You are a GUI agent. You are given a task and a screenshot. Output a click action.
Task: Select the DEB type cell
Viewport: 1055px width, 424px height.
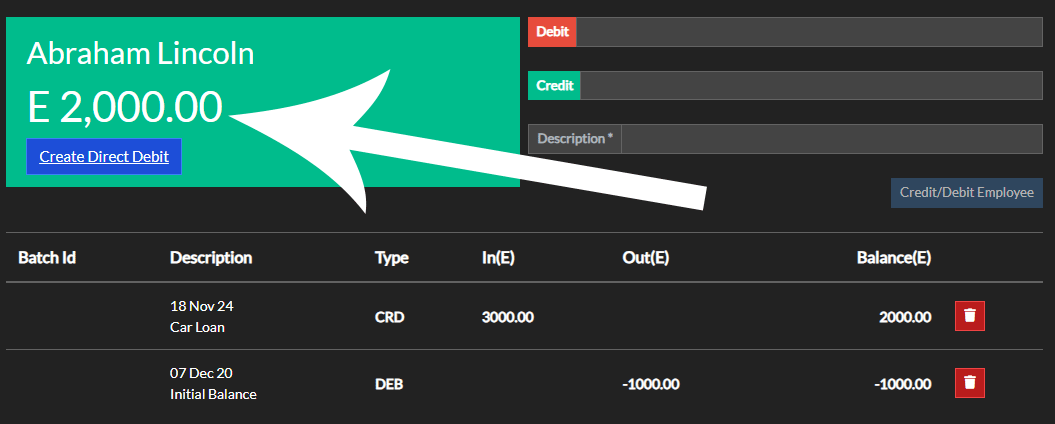pyautogui.click(x=392, y=384)
